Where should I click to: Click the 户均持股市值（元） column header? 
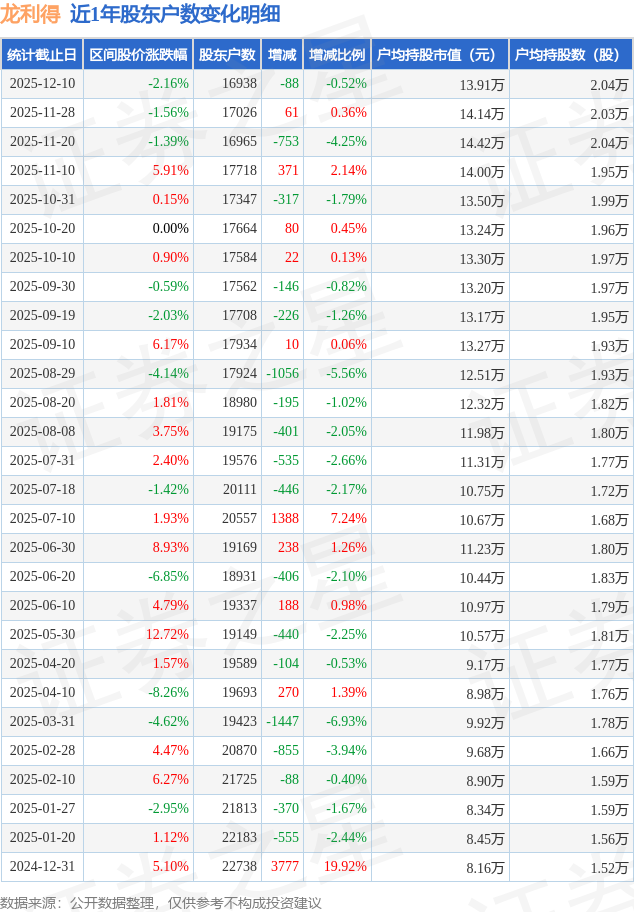click(440, 55)
